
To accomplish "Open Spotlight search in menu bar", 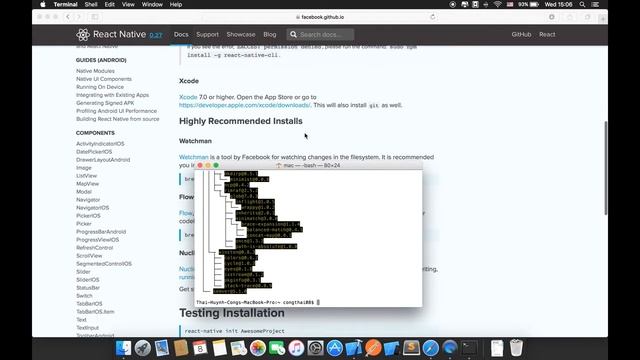I will 582,4.
